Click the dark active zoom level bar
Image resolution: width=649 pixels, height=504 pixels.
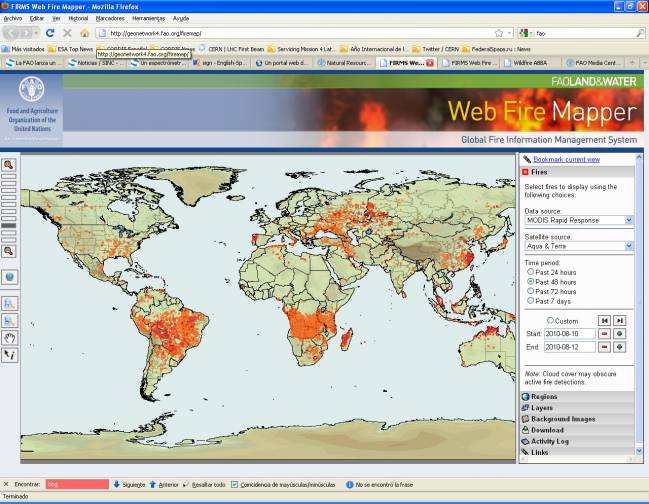coord(9,226)
